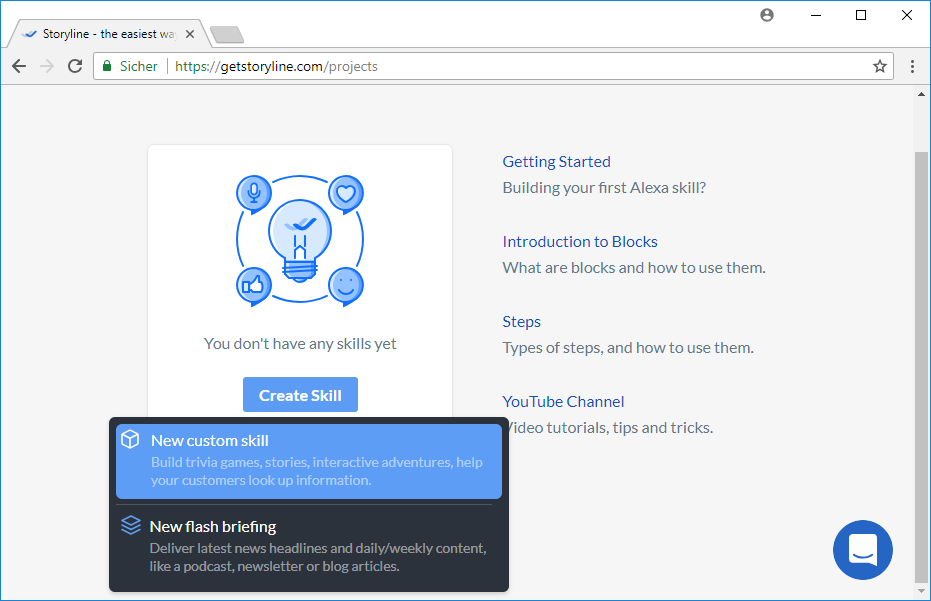Click the chat support bubble icon
Screen dimensions: 931x601
click(x=862, y=549)
